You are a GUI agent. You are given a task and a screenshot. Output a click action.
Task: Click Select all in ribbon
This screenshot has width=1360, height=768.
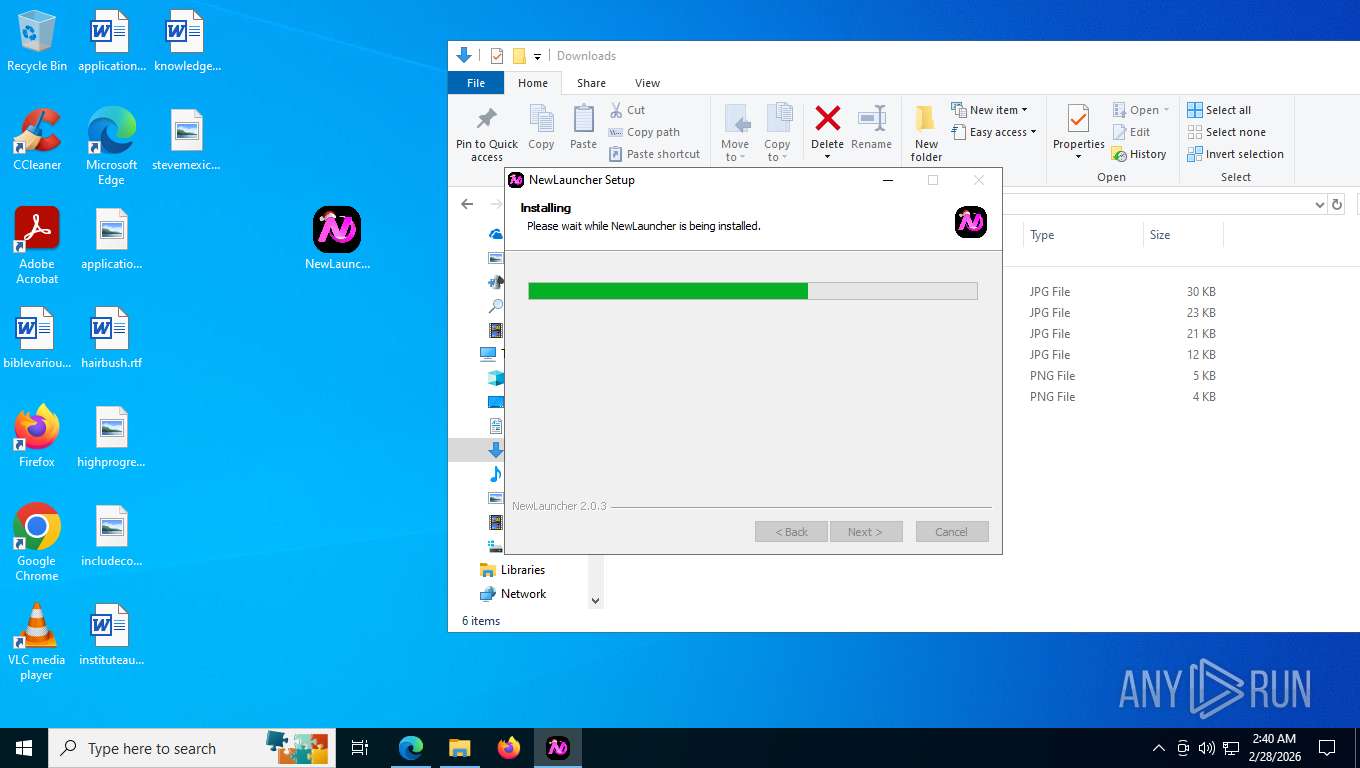click(1219, 110)
